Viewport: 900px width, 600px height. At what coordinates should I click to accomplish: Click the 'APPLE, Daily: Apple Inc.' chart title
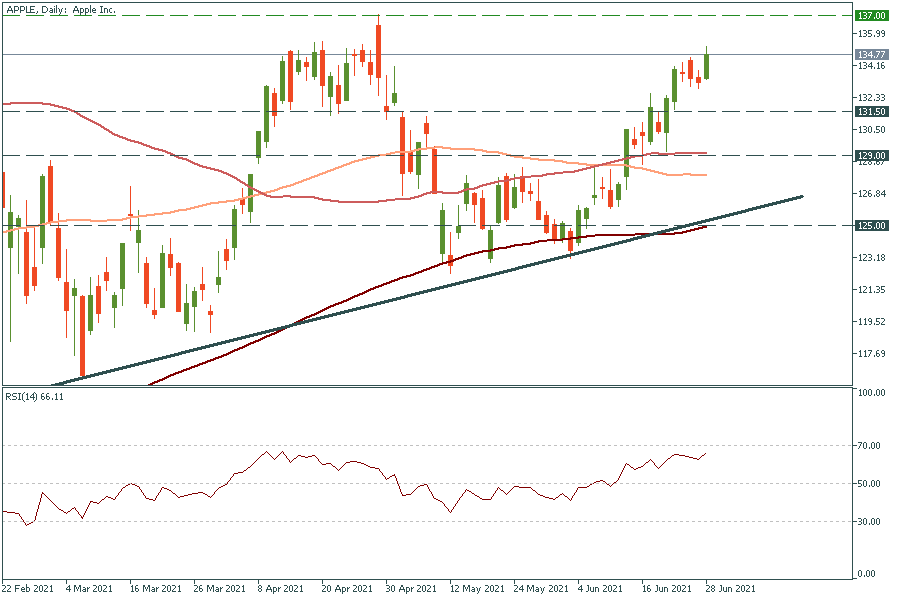click(x=61, y=10)
